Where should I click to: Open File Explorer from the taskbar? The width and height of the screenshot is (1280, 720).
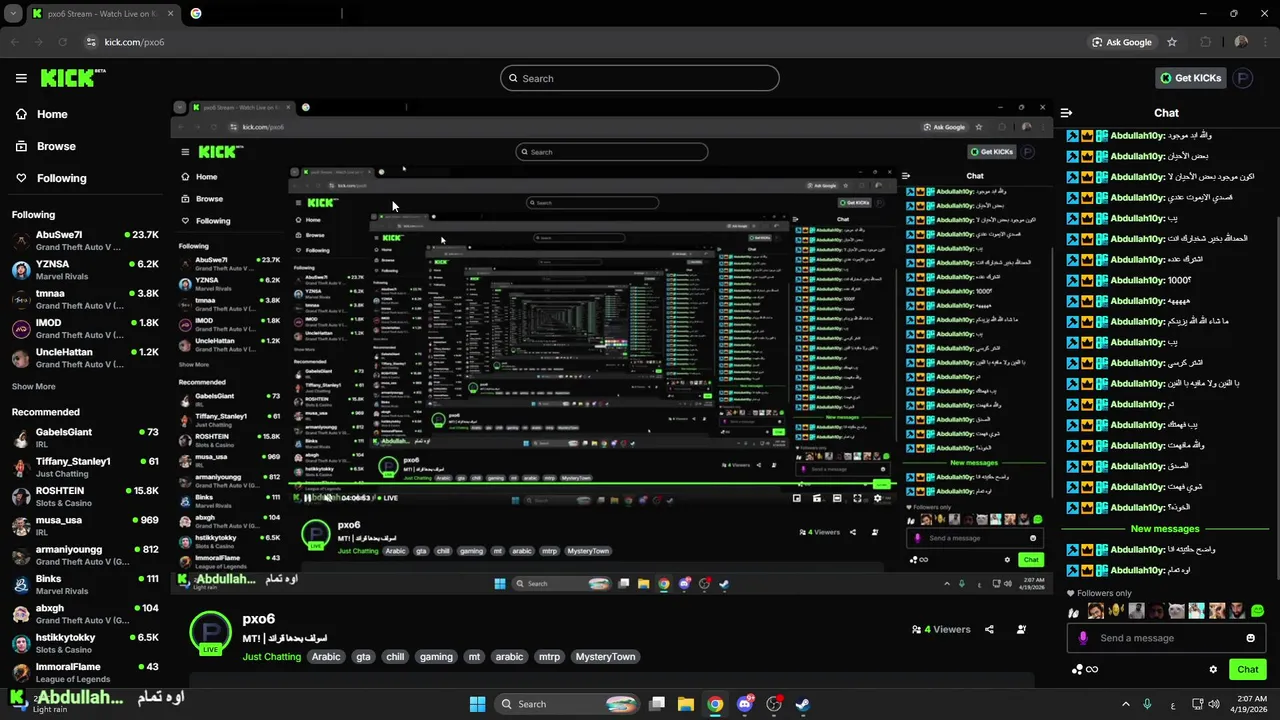[686, 704]
